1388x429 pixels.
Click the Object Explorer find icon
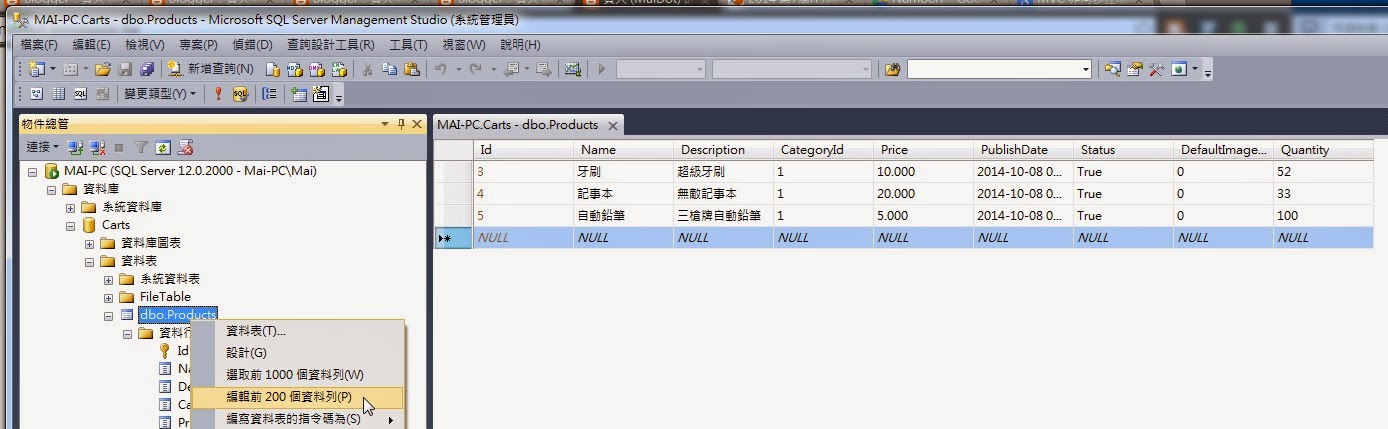click(1112, 69)
